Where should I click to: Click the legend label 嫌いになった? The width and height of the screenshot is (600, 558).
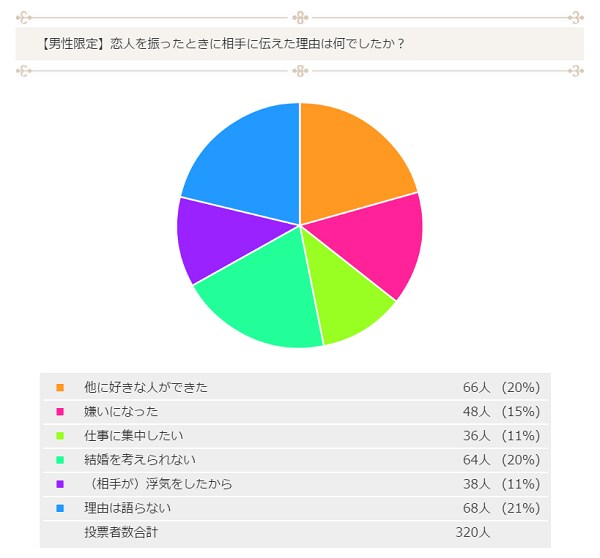[x=122, y=411]
